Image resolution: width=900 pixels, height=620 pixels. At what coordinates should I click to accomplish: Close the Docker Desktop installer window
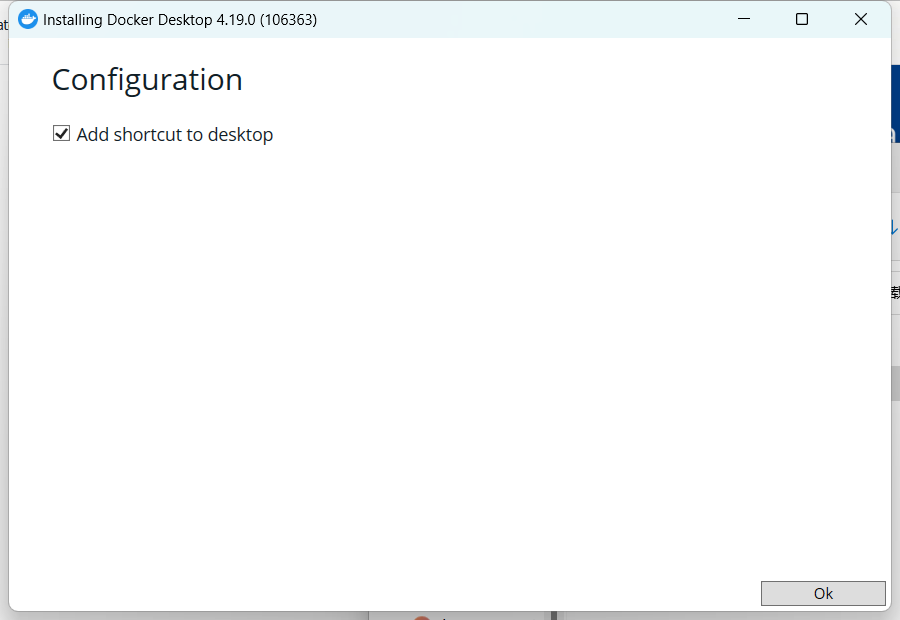click(x=860, y=19)
